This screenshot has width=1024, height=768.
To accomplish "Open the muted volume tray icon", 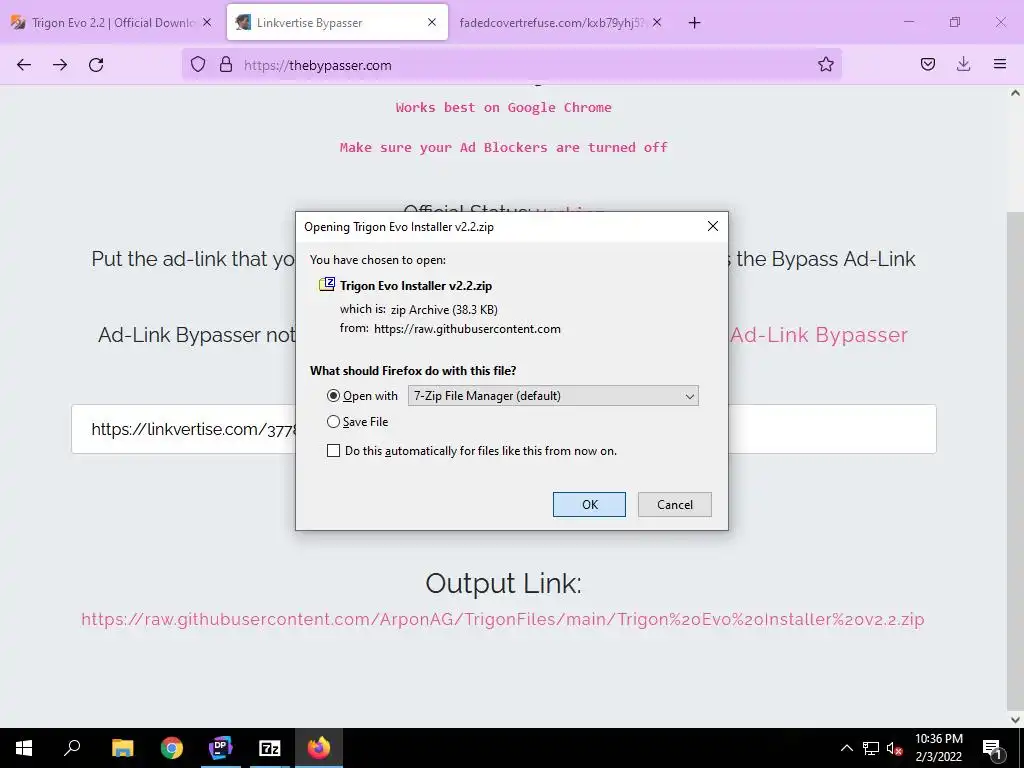I will pyautogui.click(x=895, y=748).
